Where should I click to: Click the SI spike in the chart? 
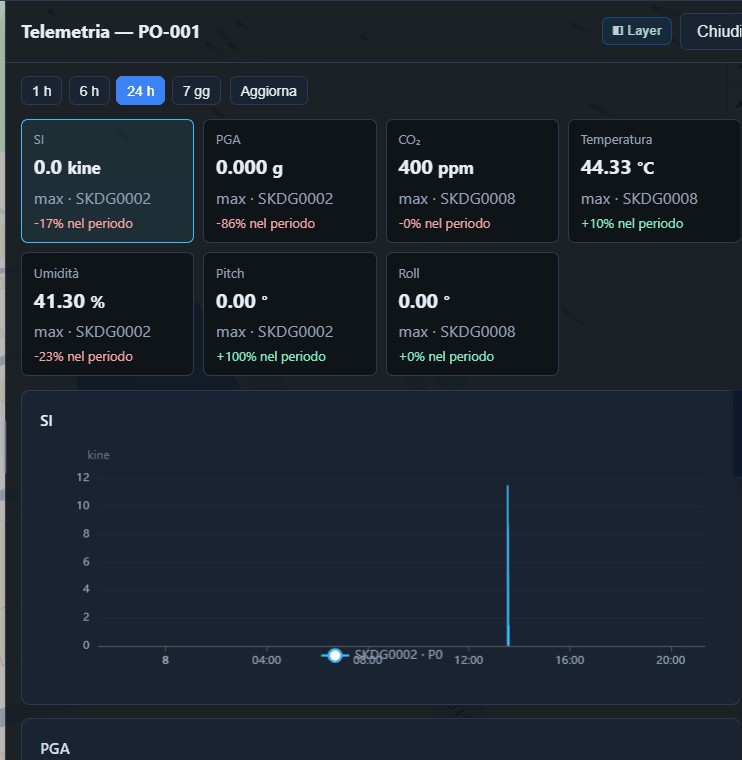(508, 565)
